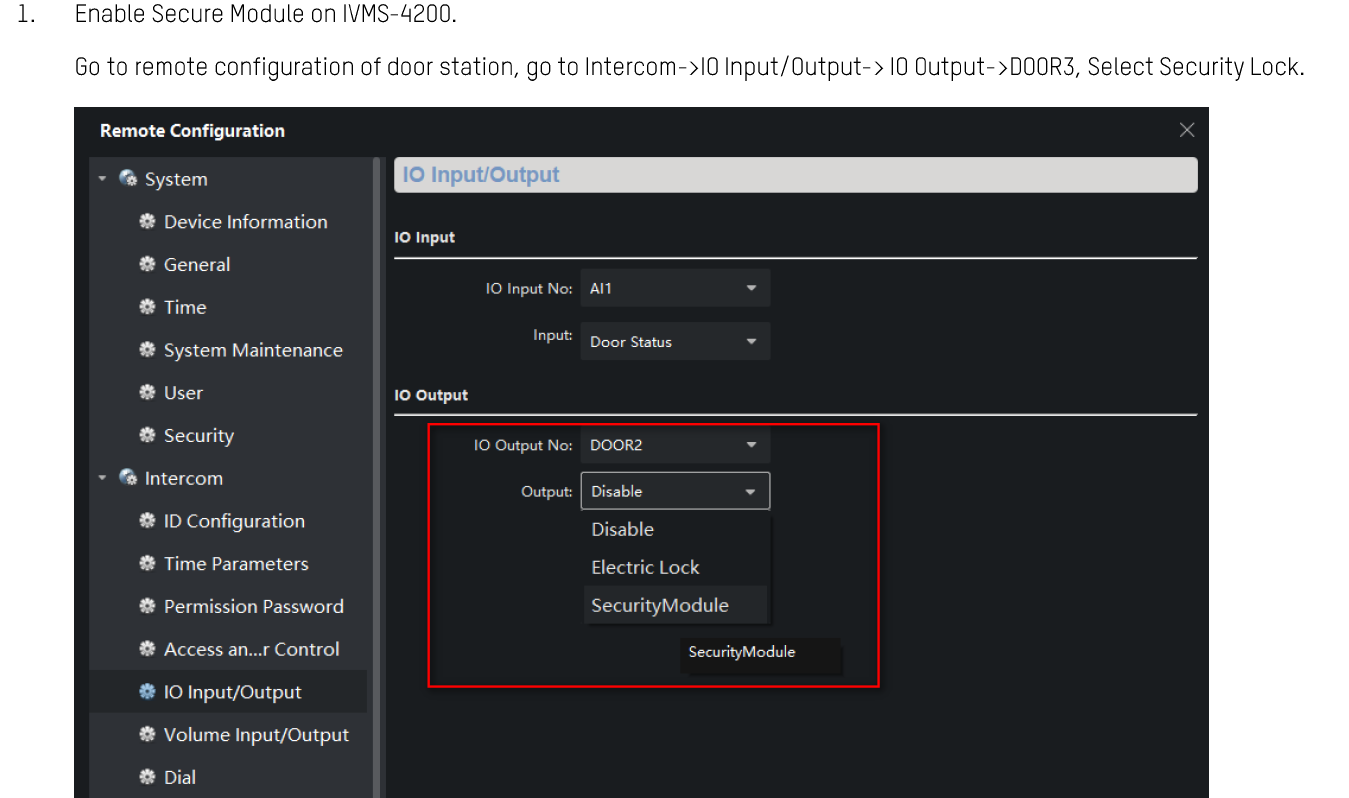1349x798 pixels.
Task: Choose Electric Lock in the Output list
Action: 645,567
